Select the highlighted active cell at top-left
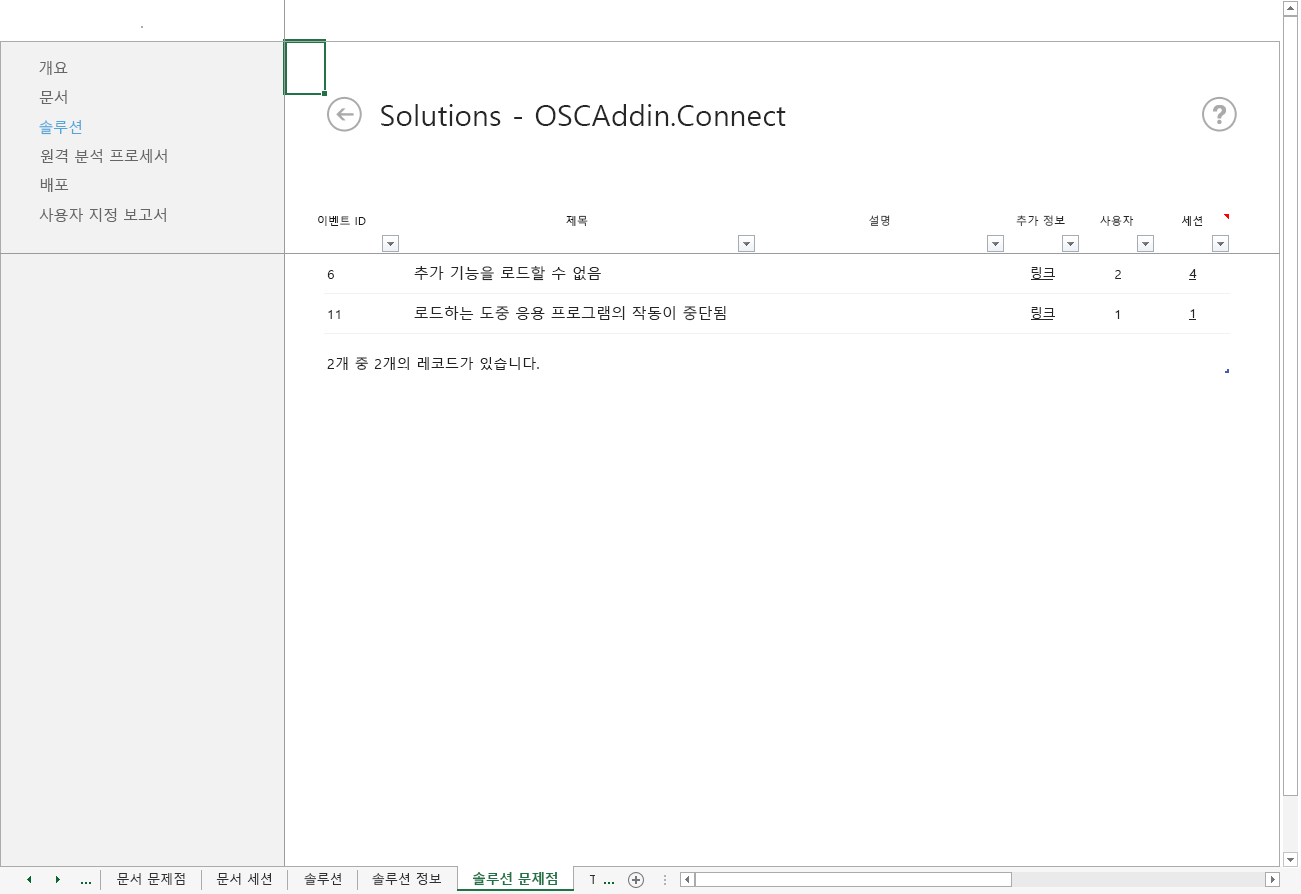 tap(305, 68)
